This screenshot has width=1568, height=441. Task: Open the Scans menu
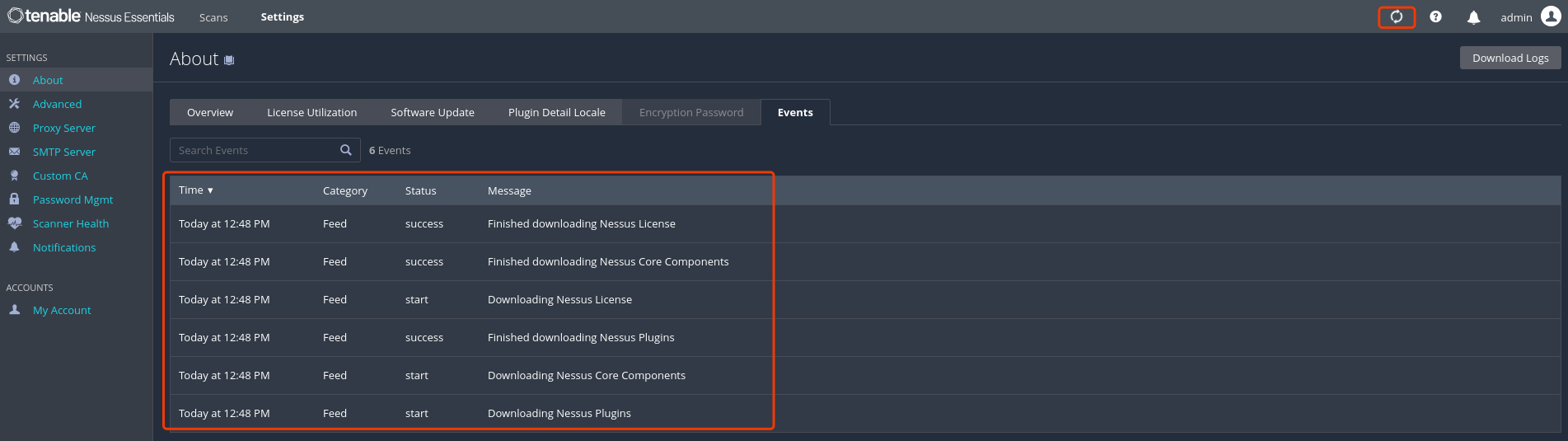click(213, 17)
